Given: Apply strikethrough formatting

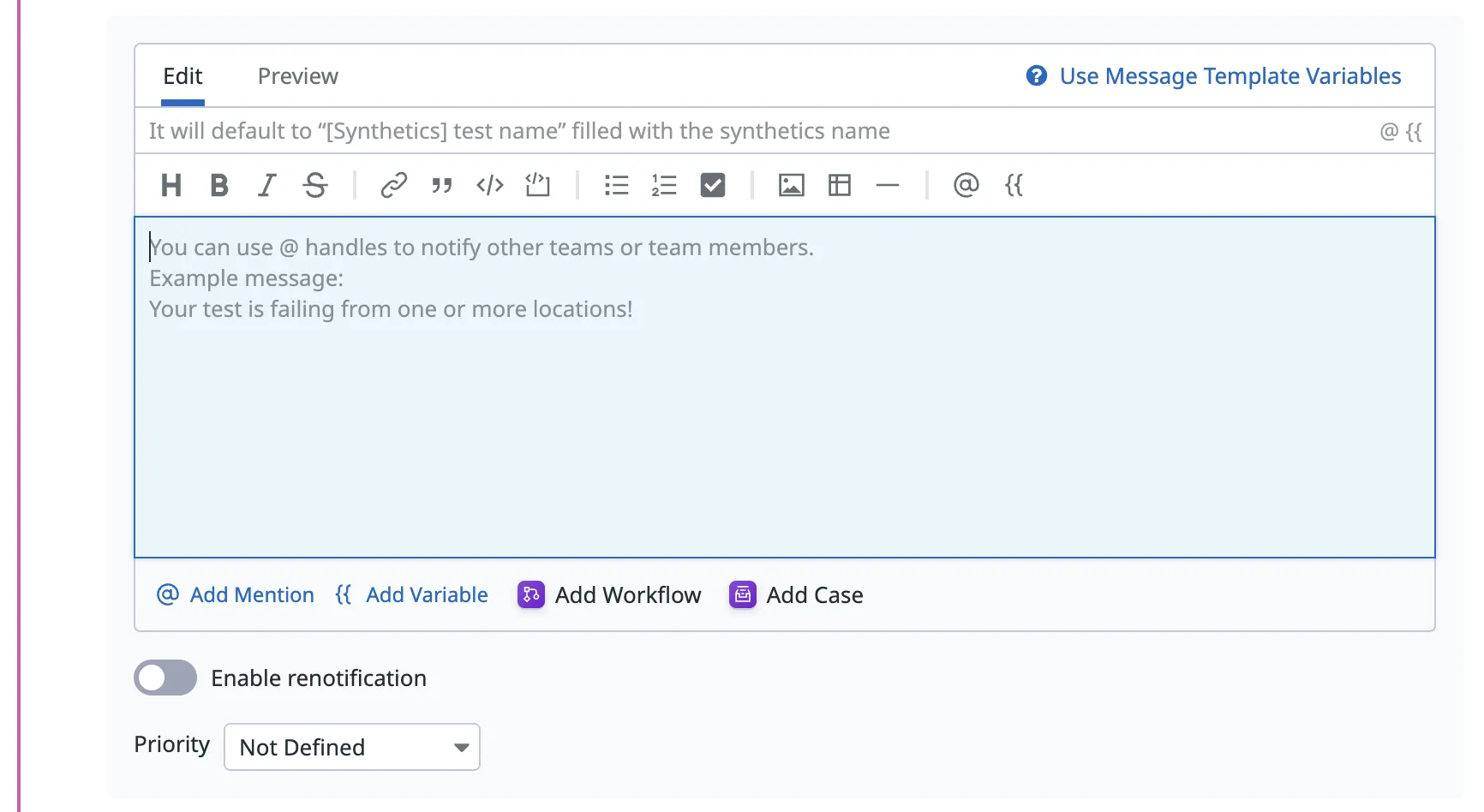Looking at the screenshot, I should click(315, 185).
